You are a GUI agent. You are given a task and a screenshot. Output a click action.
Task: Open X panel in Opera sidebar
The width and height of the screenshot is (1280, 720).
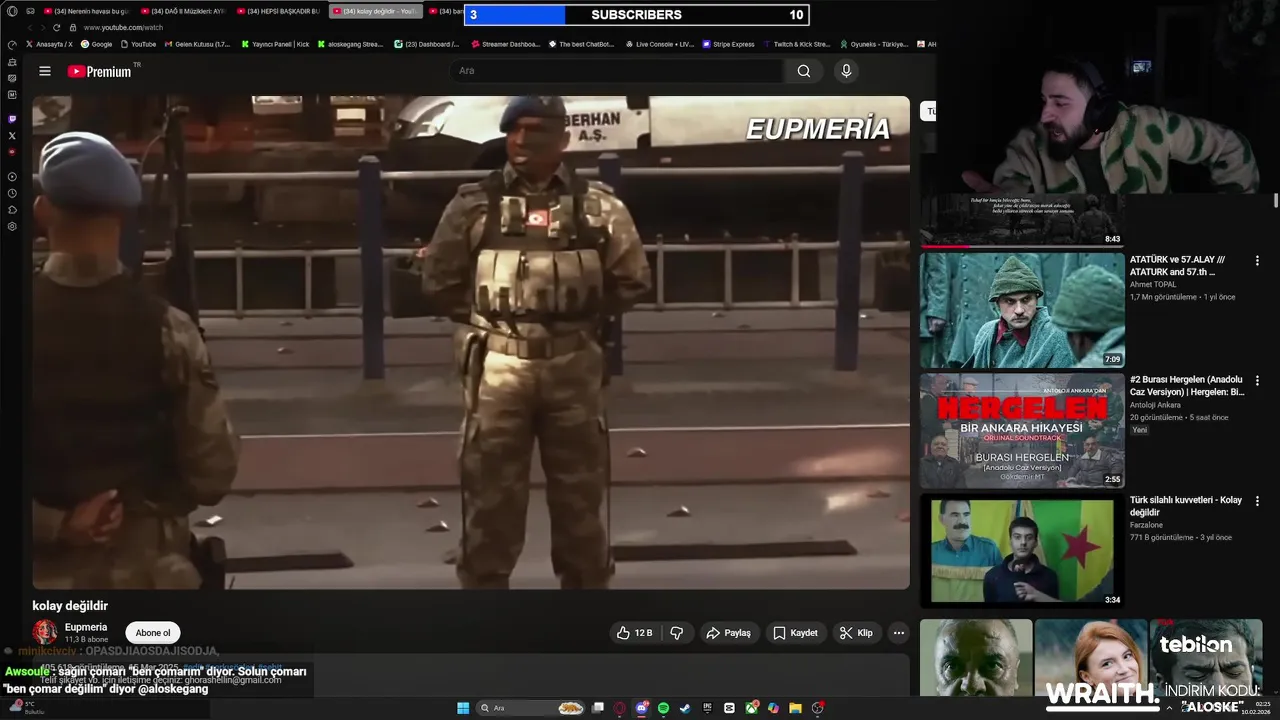pos(12,135)
